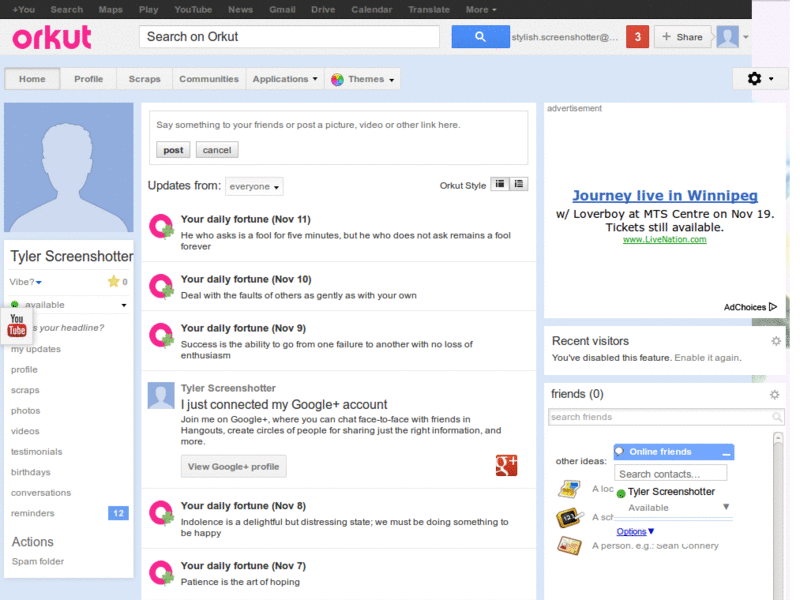Open the Communities tab
Screen dimensions: 800x600
click(209, 79)
